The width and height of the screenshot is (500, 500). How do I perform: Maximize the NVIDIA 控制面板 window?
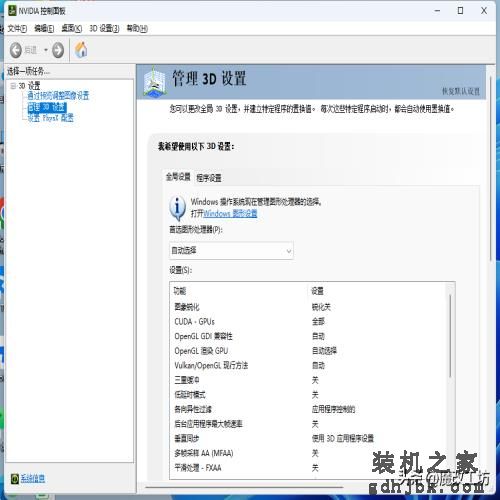pos(460,11)
